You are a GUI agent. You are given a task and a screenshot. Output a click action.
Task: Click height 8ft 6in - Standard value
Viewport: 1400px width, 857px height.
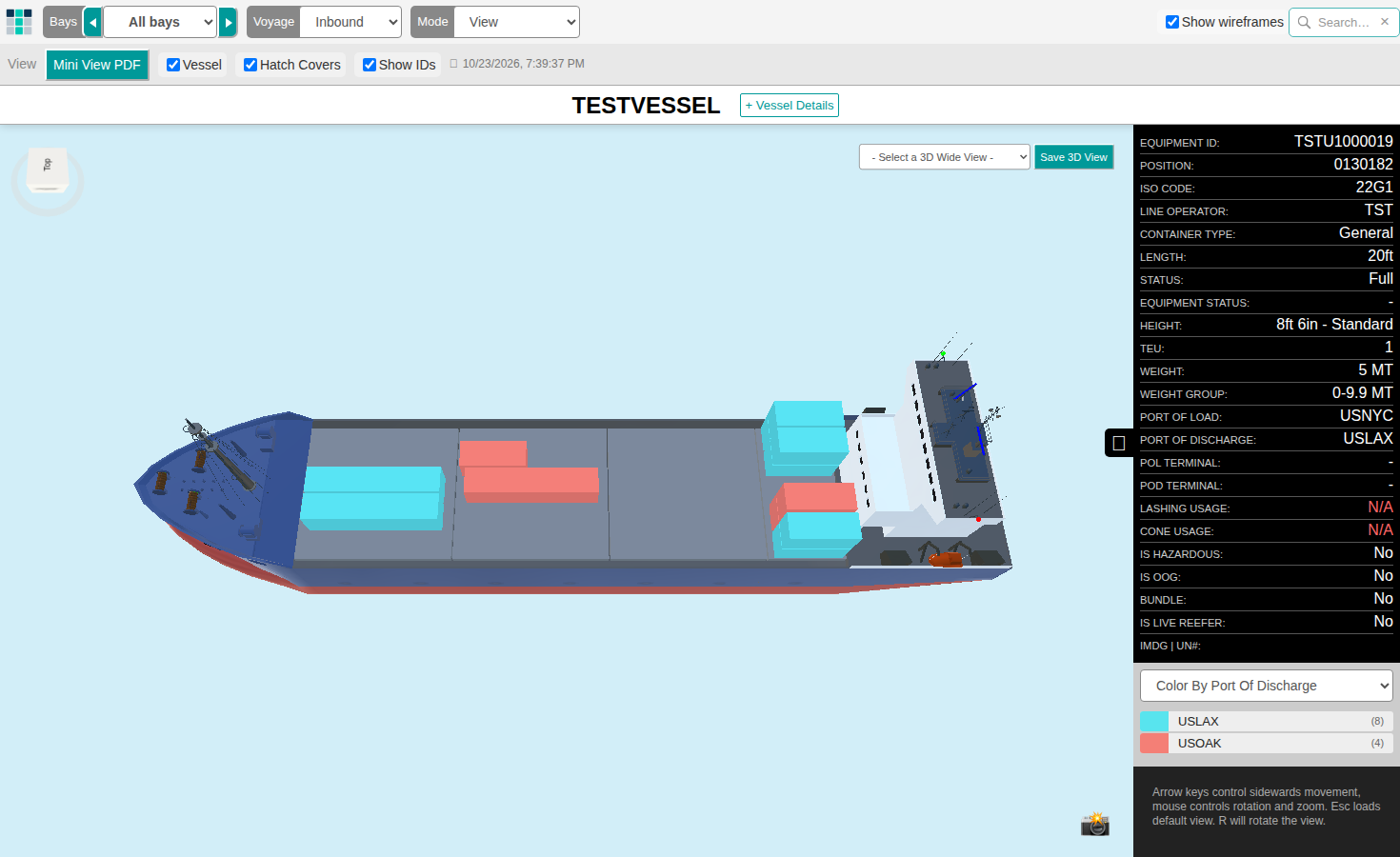click(1334, 324)
